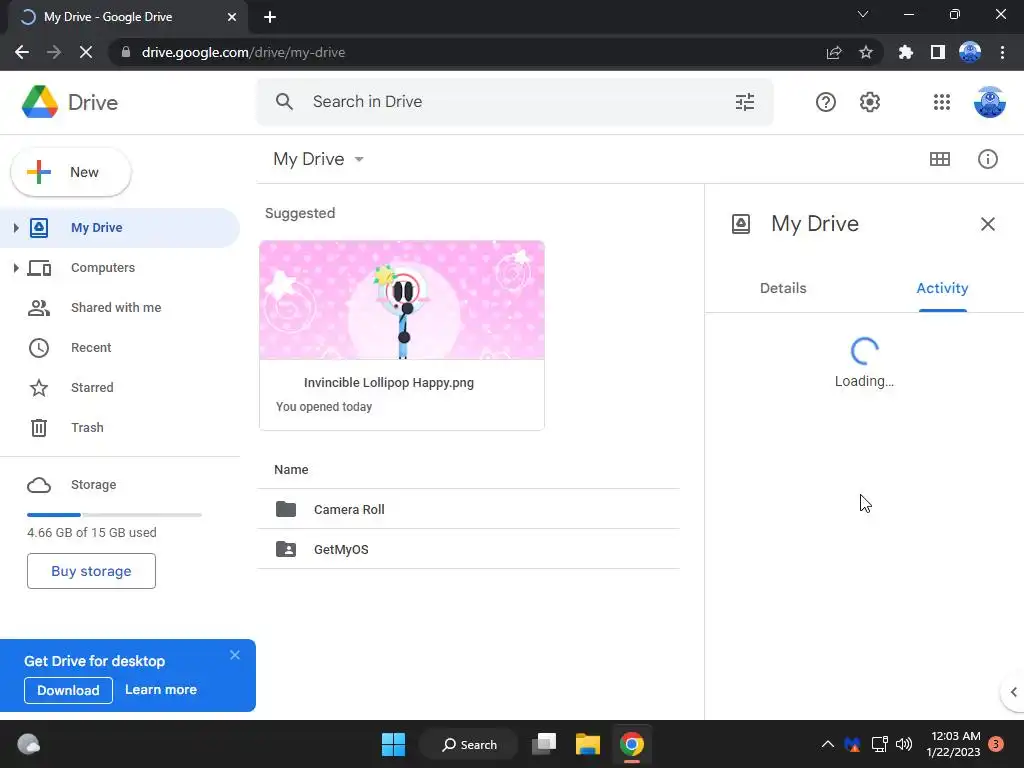The image size is (1024, 768).
Task: Click Download for Drive desktop
Action: [x=69, y=690]
